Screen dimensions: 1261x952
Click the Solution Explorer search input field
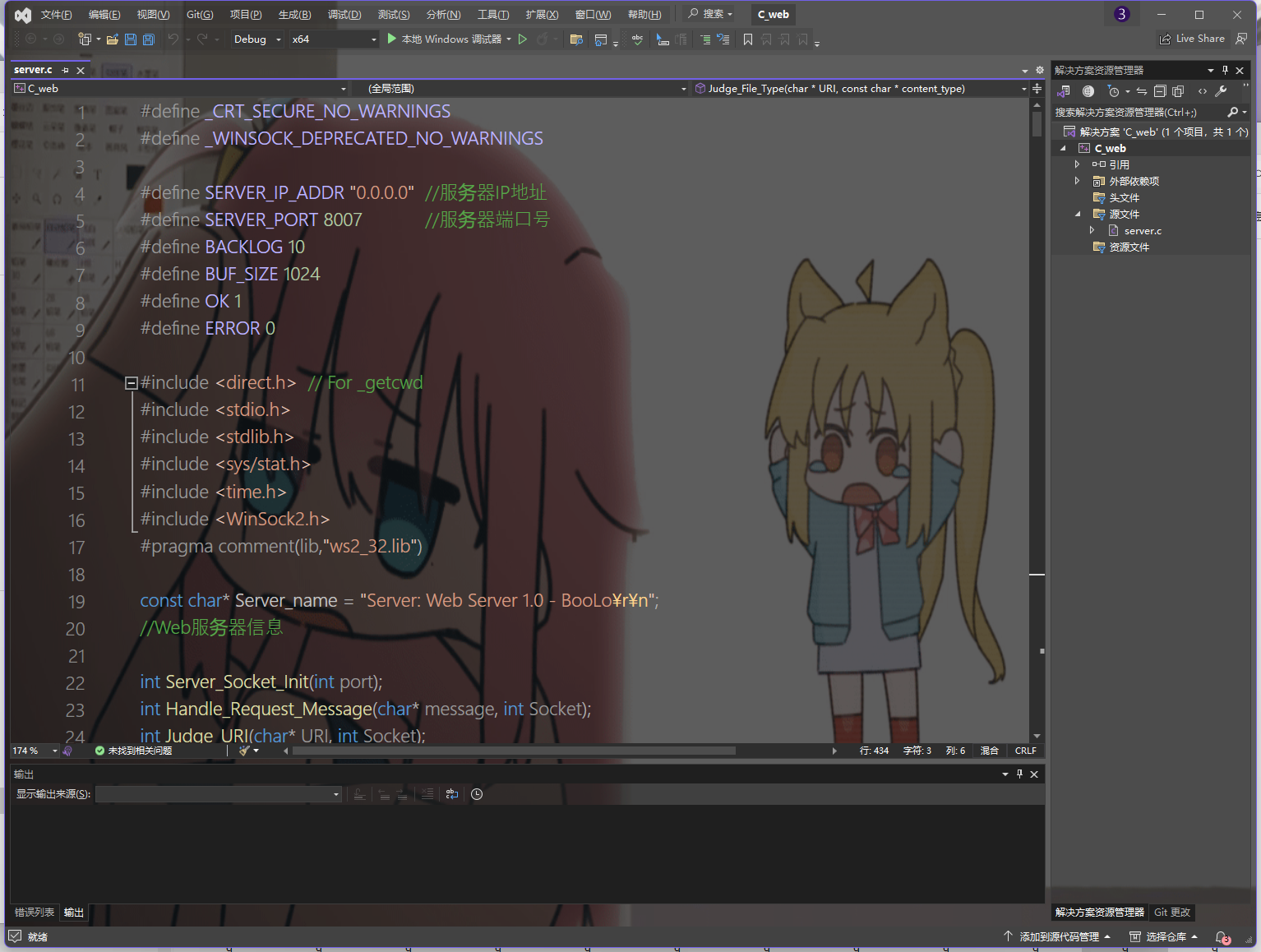1139,112
